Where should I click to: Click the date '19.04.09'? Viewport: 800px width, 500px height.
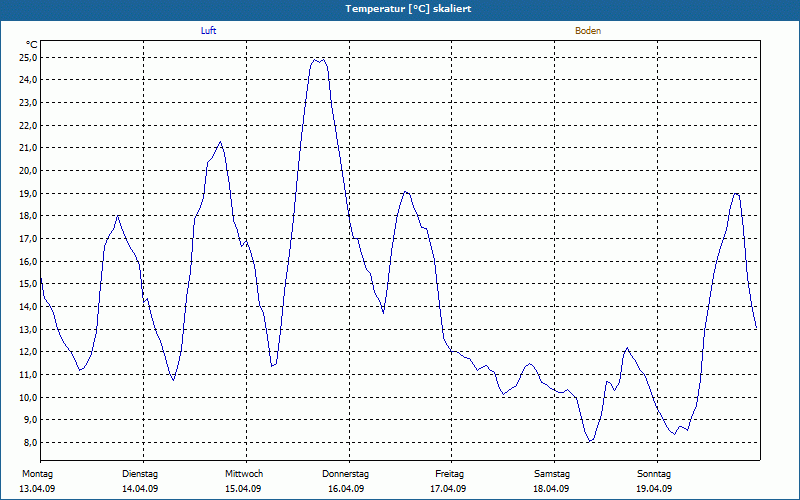click(x=654, y=489)
